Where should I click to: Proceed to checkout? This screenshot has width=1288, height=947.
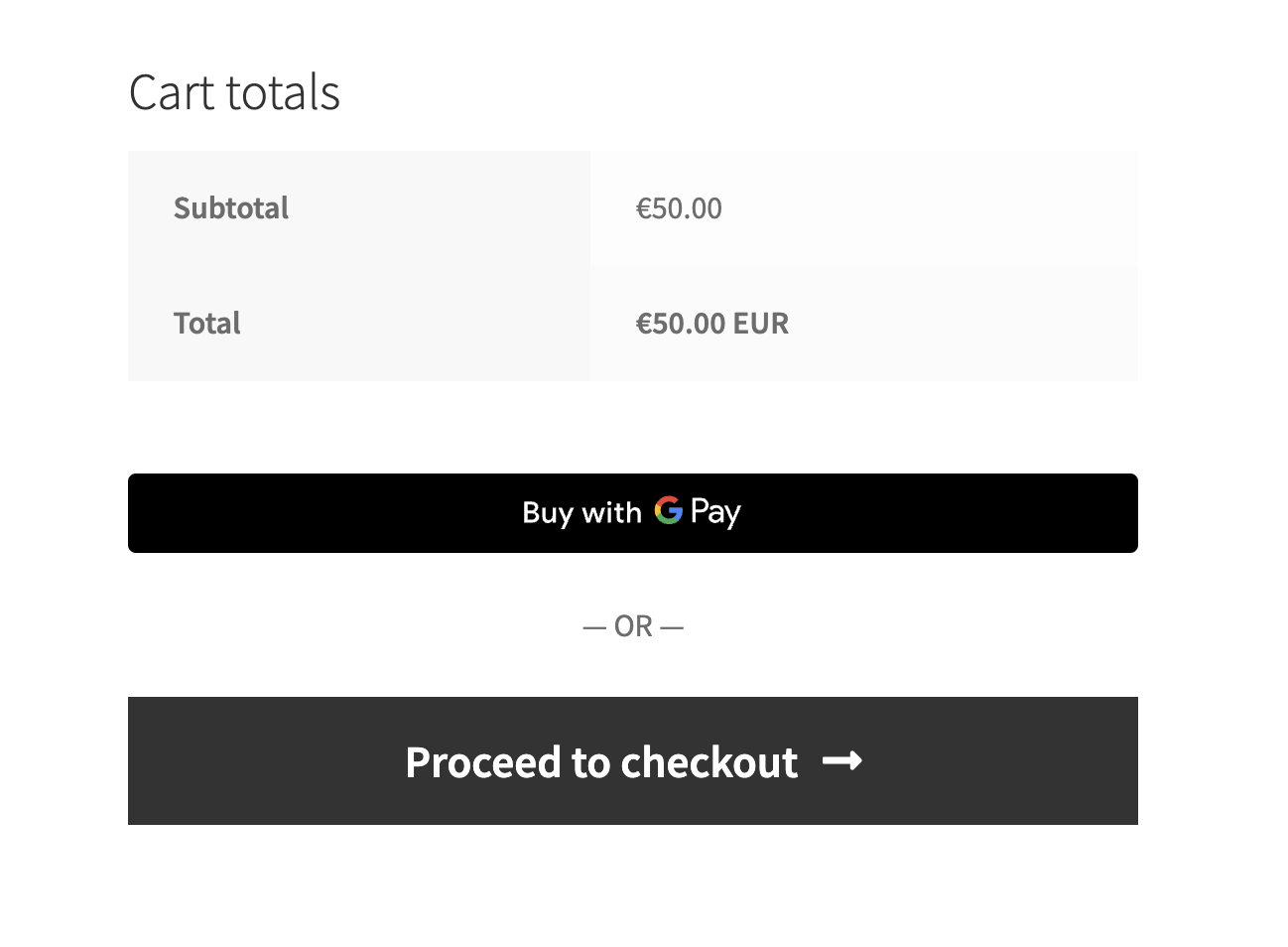click(x=632, y=761)
